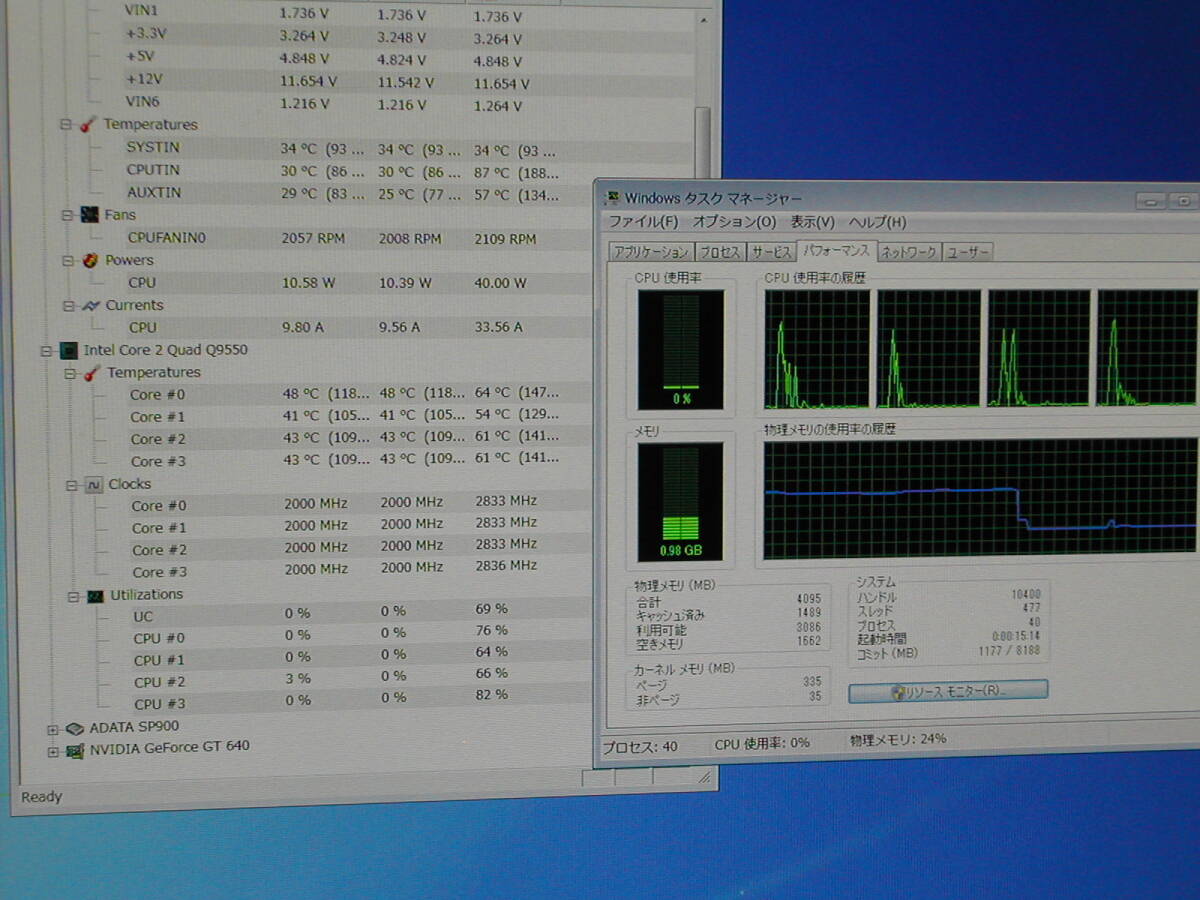1200x900 pixels.
Task: Click the 物理メモリの使用率の履歴 graph
Action: point(981,499)
